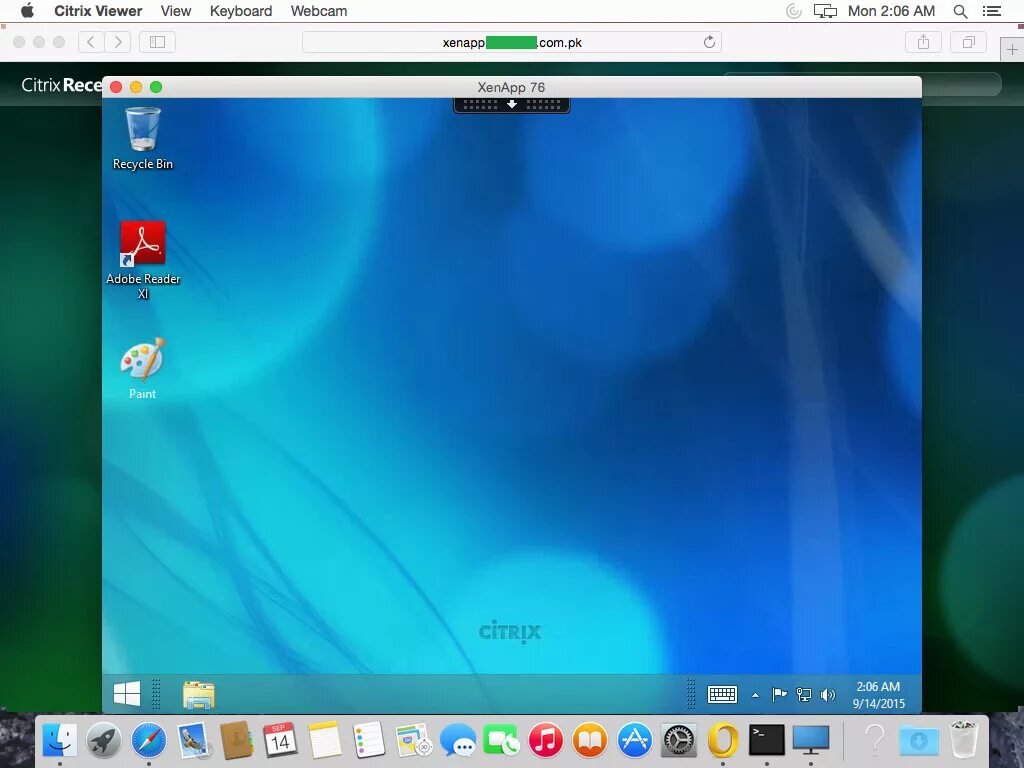Open System Preferences from the Dock

point(679,740)
